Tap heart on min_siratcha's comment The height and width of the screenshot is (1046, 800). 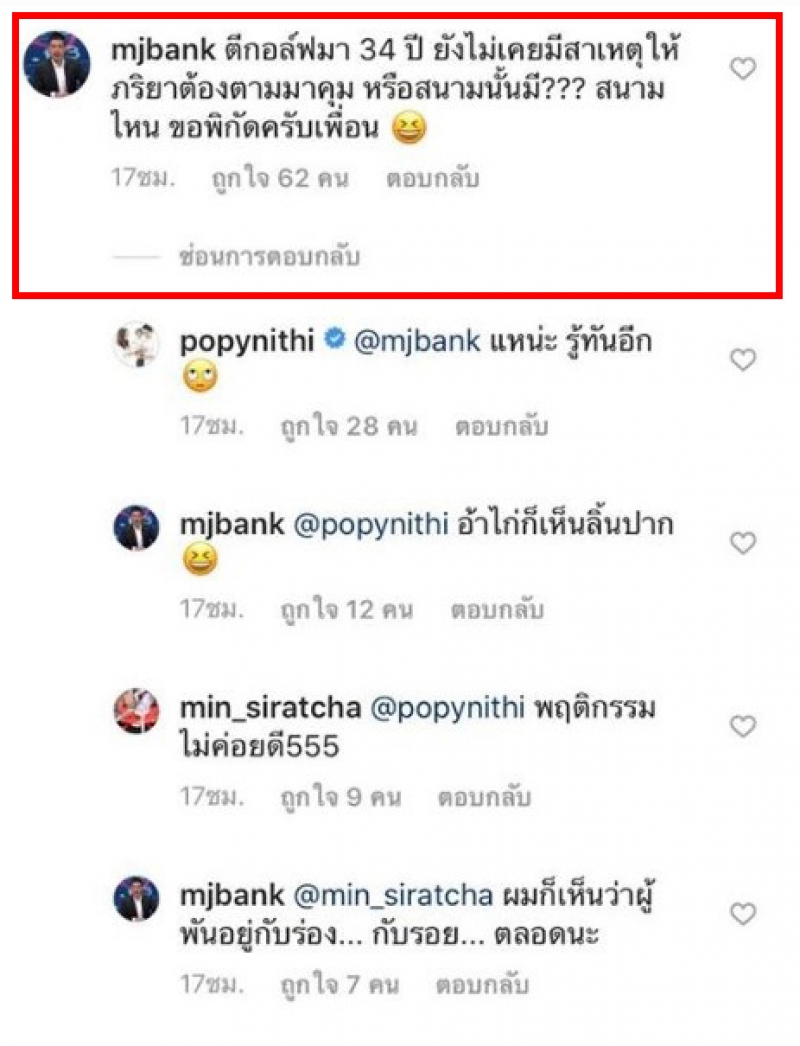pyautogui.click(x=742, y=727)
